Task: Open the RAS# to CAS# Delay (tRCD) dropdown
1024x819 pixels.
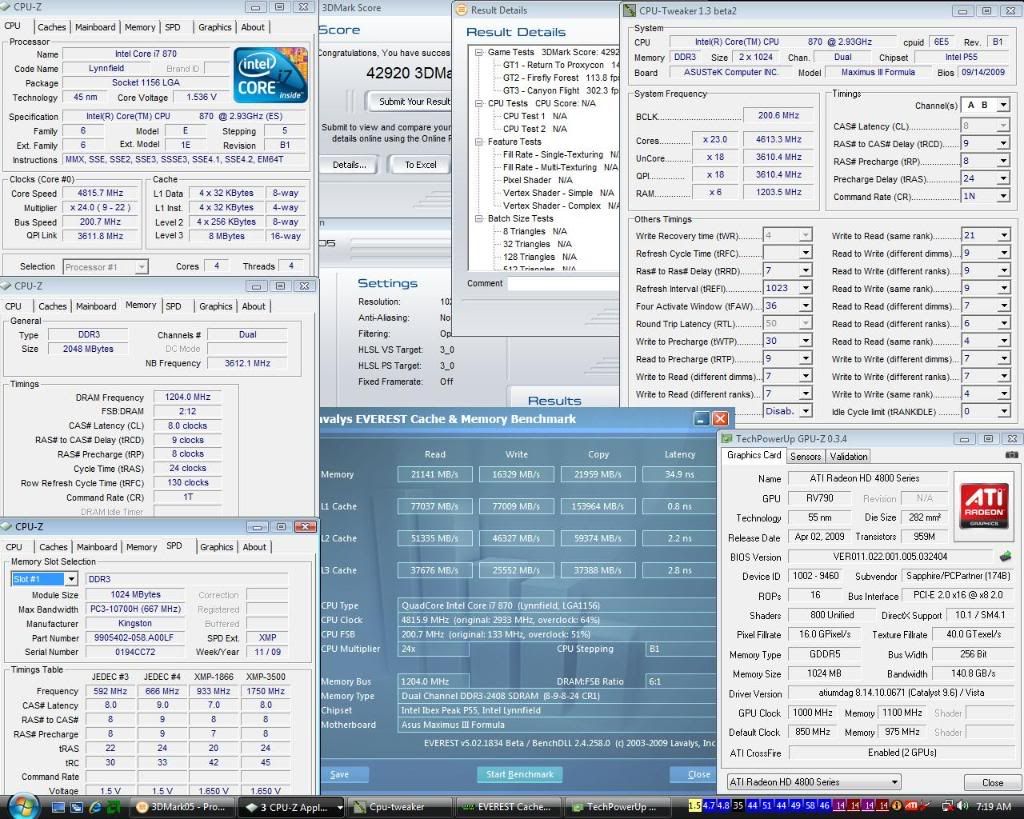Action: pos(1003,144)
